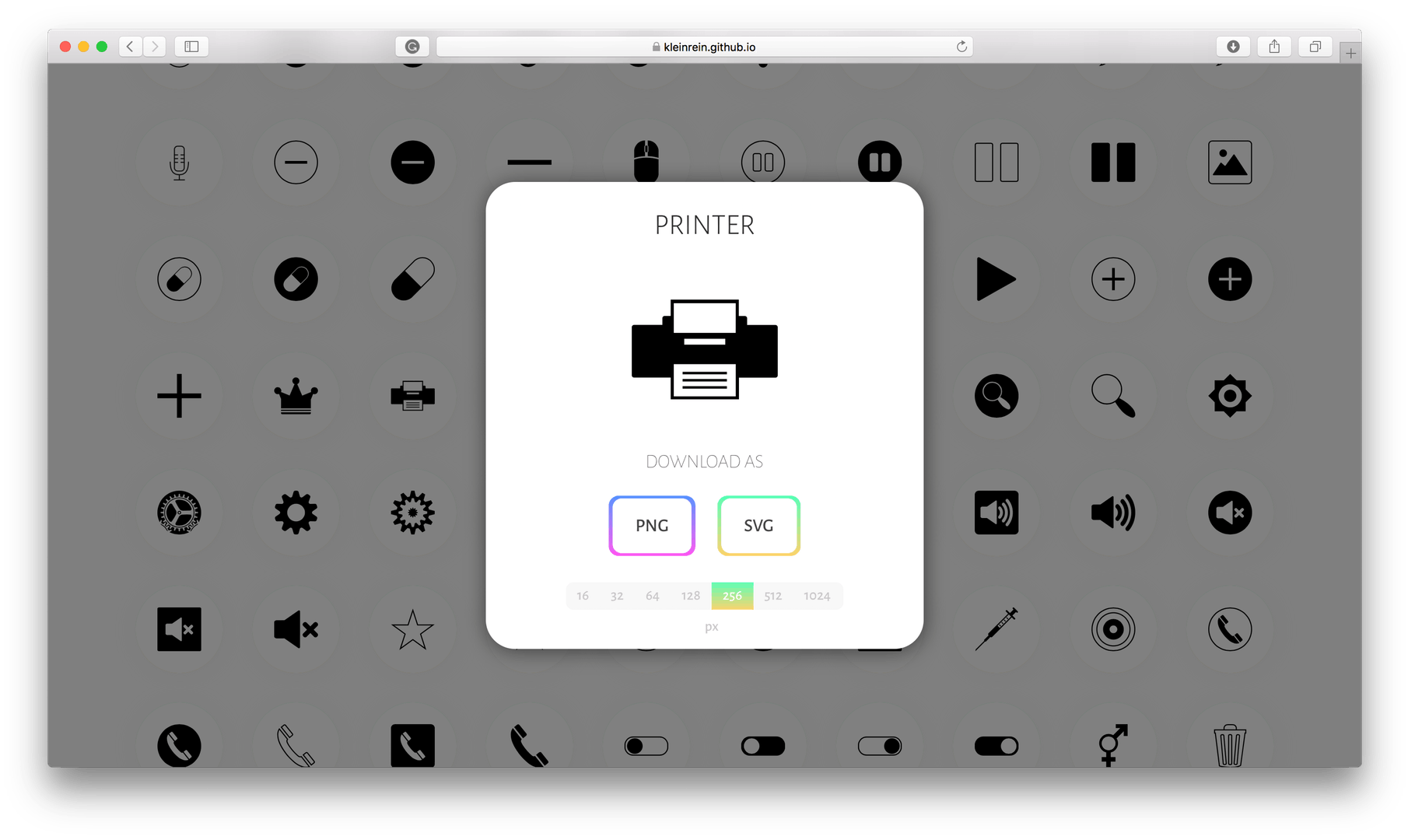This screenshot has width=1408, height=840.
Task: Click the play triangle icon
Action: pyautogui.click(x=996, y=279)
